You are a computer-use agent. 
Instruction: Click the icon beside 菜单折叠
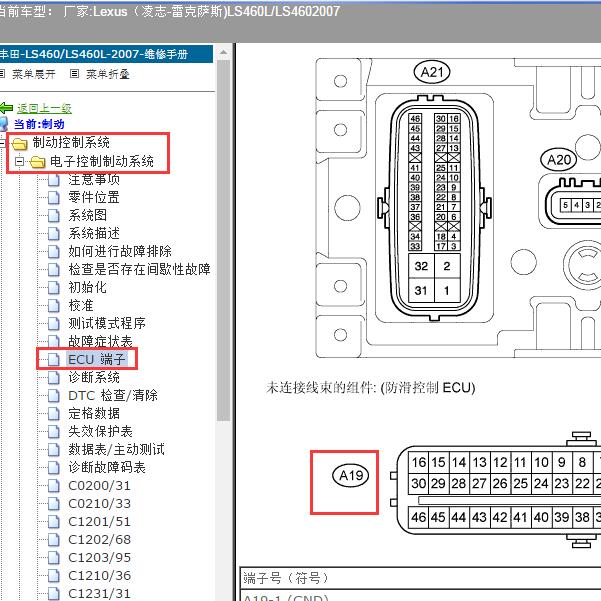coord(74,74)
